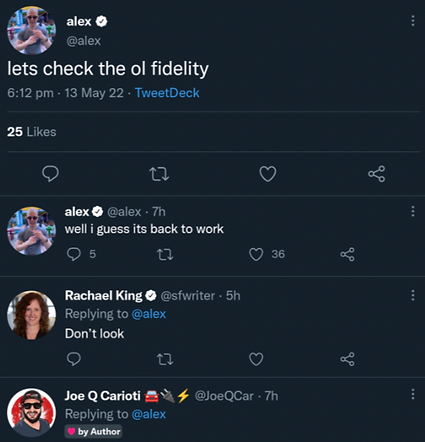Reply to 'well i guess its back to work'
This screenshot has height=442, width=425.
(74, 254)
